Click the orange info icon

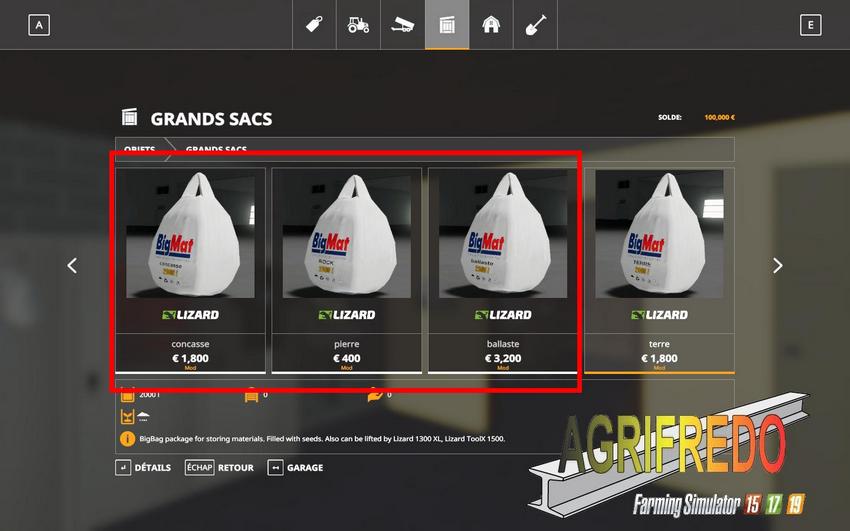coord(127,439)
